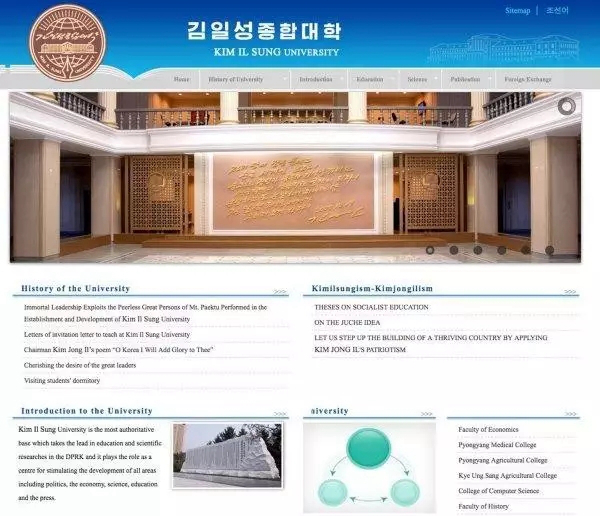Open the Science menu
This screenshot has height=516, width=600.
point(417,79)
